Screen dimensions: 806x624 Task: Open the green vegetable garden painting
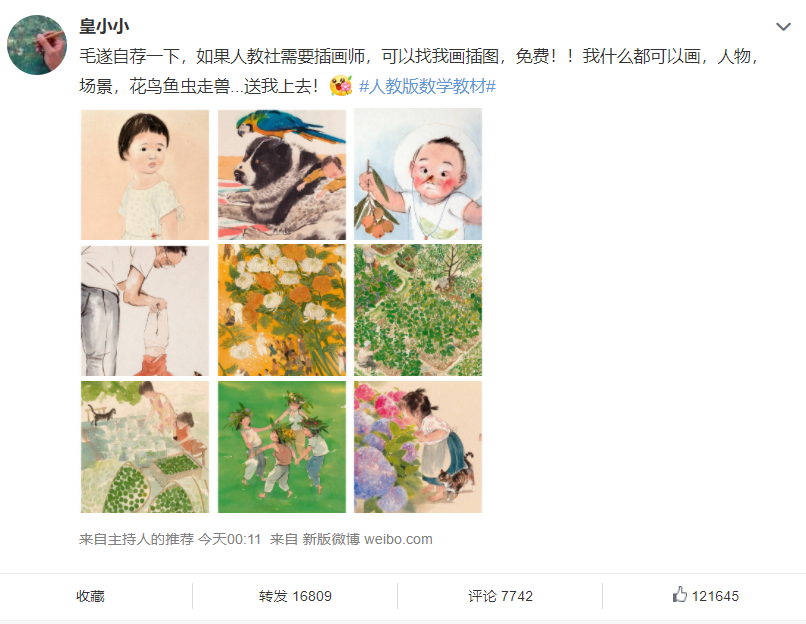(418, 310)
